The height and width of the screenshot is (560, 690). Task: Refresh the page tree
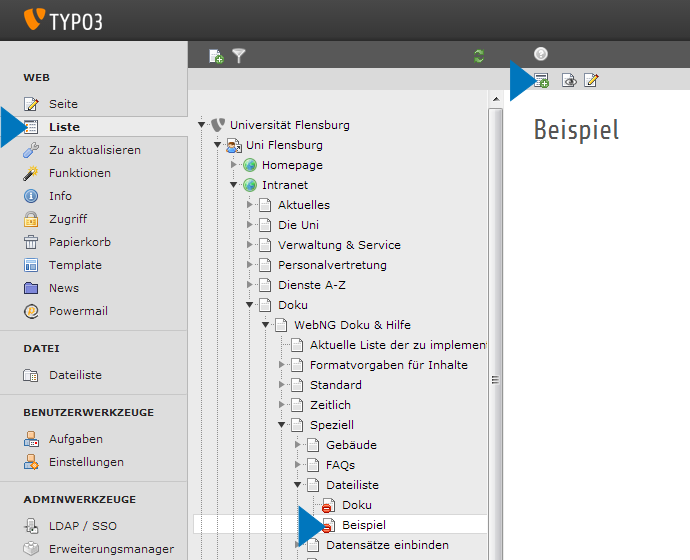point(478,56)
